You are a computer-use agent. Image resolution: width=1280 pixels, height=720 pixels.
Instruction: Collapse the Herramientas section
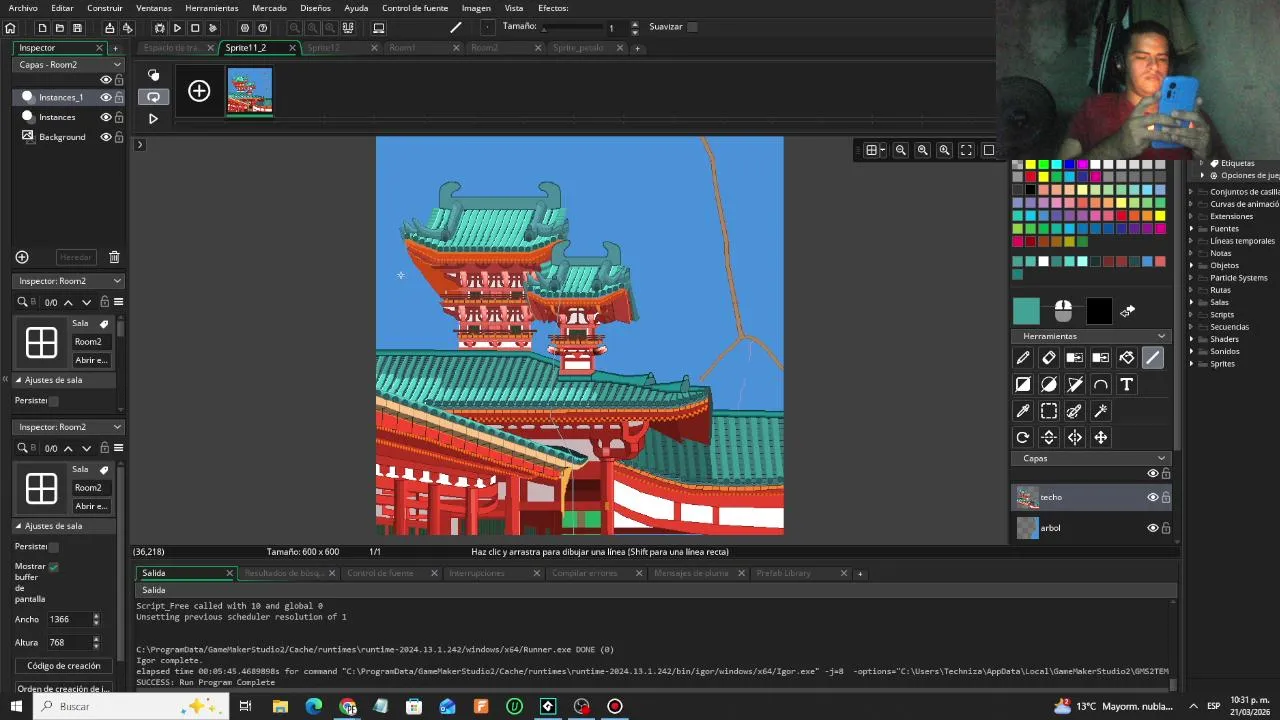(x=1161, y=336)
